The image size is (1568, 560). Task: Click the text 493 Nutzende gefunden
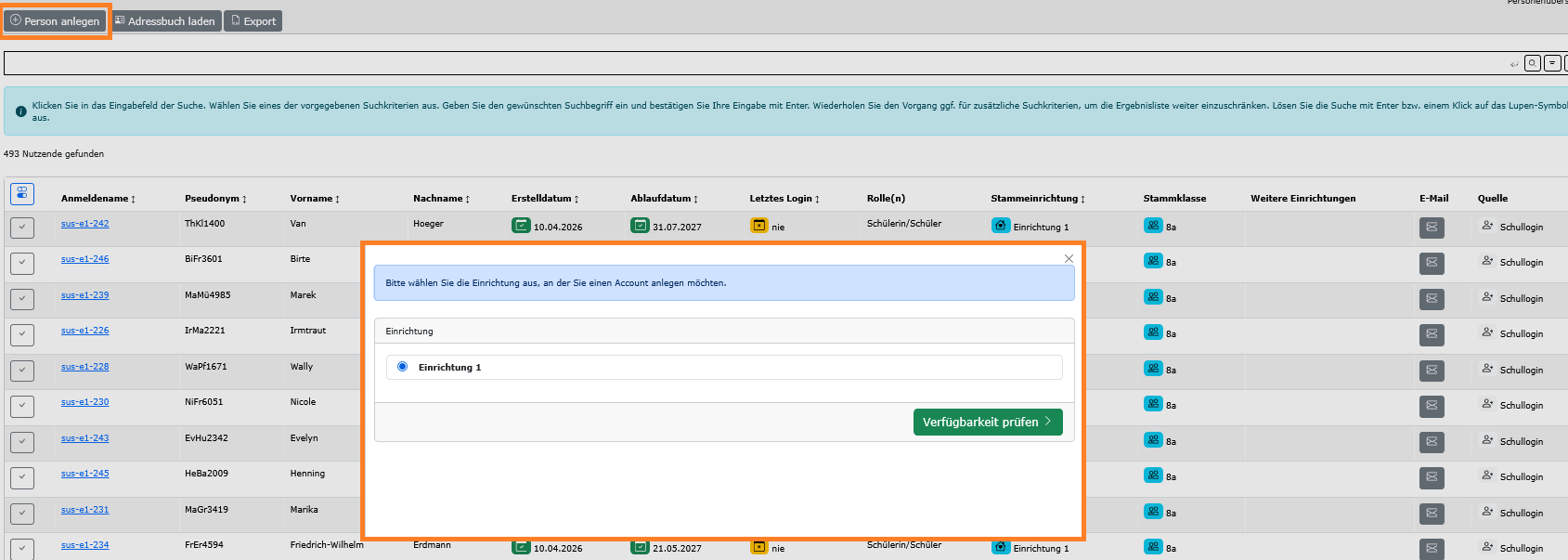coord(54,154)
